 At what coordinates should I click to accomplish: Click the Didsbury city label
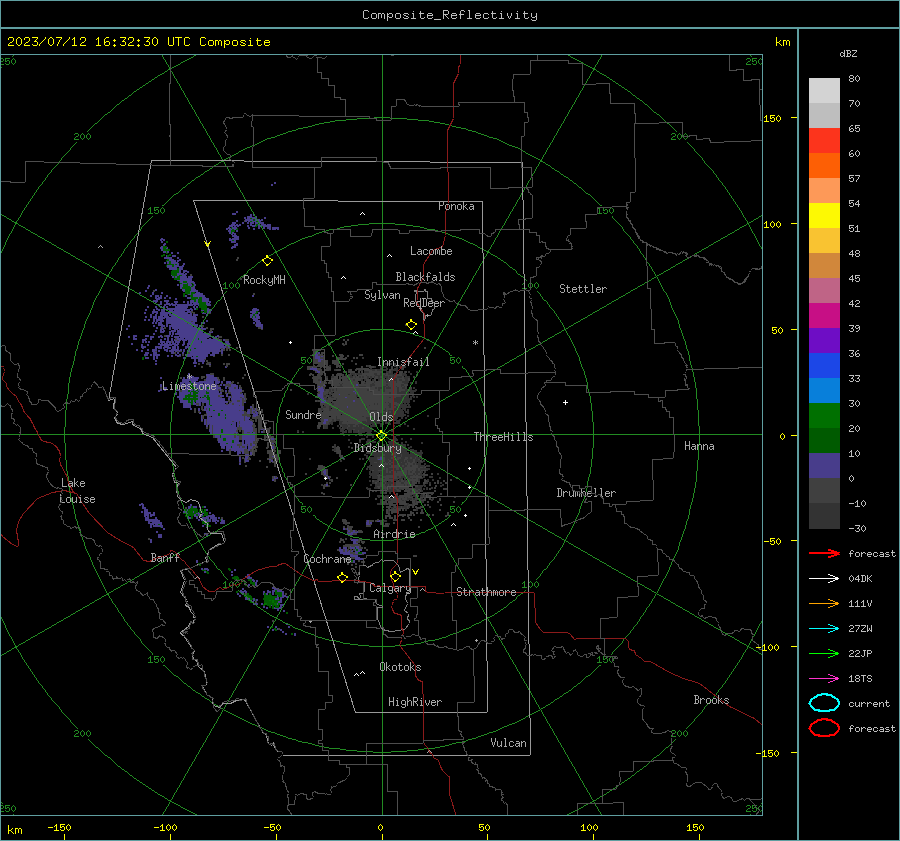tap(377, 448)
